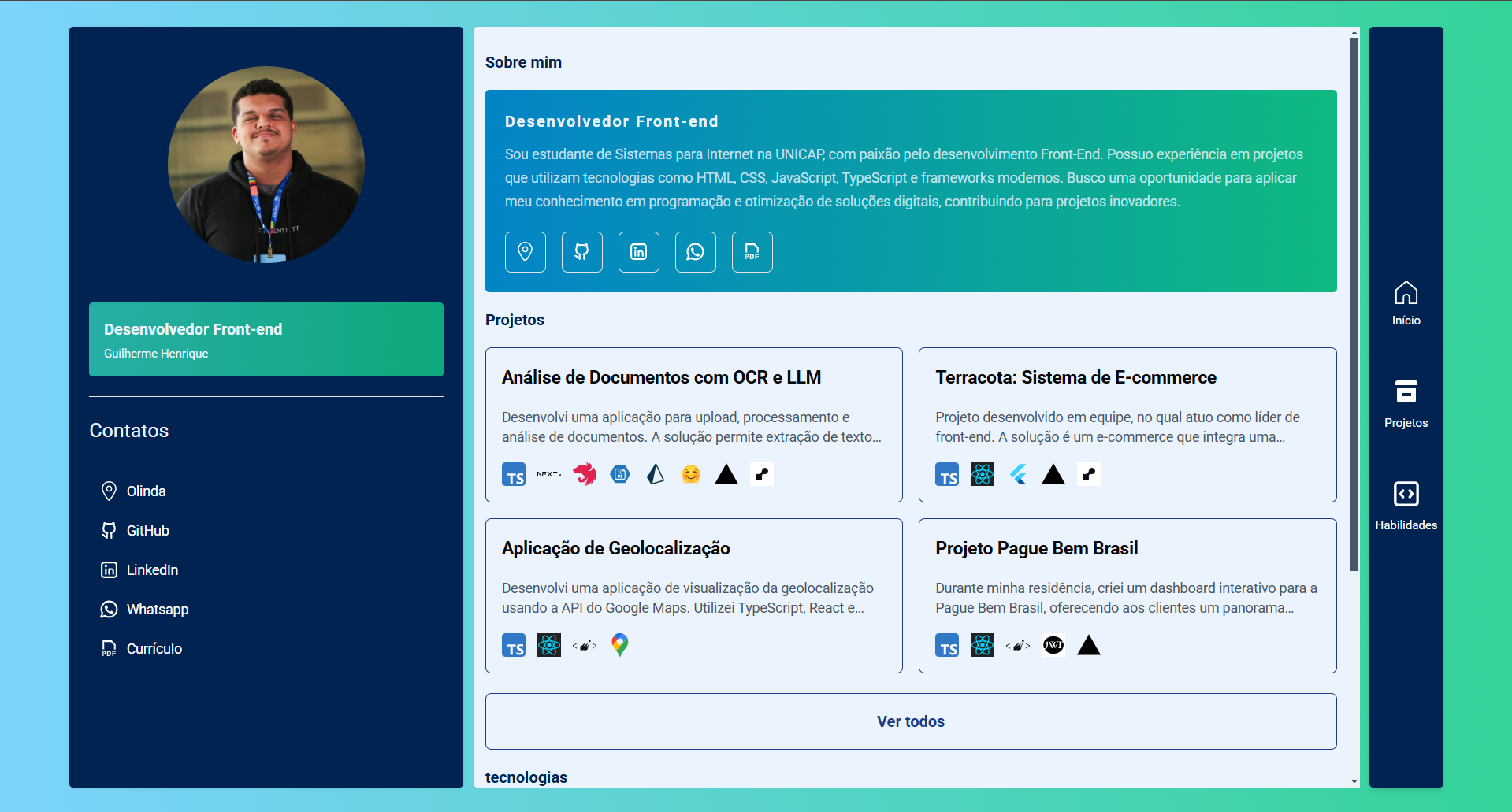Open the GitHub contact link in sidebar

pyautogui.click(x=147, y=531)
